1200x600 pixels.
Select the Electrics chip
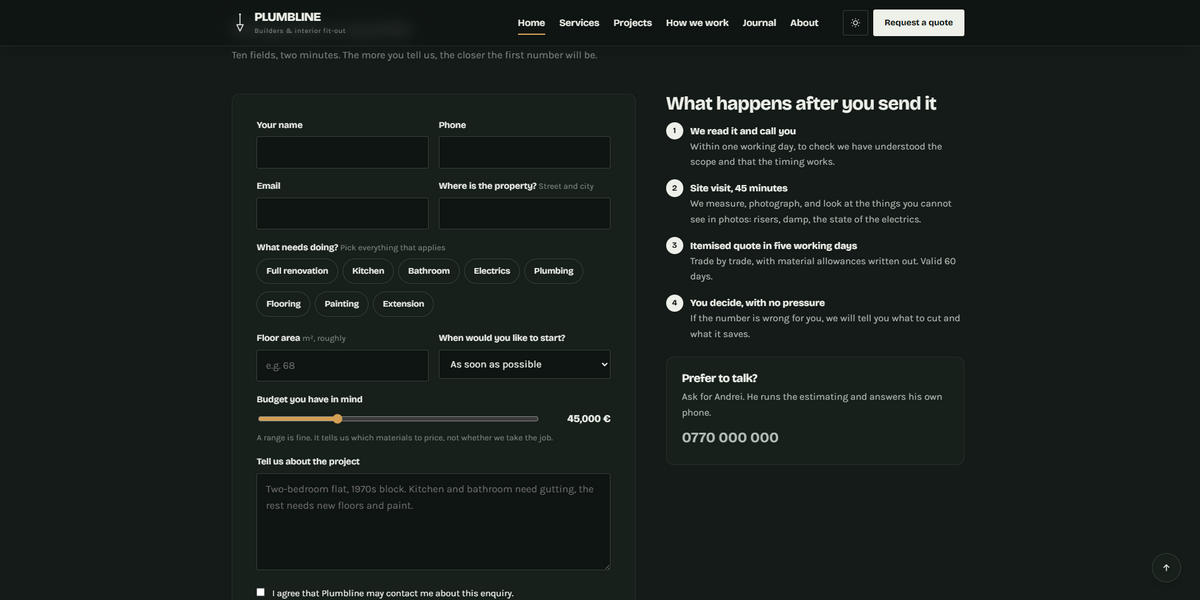[x=492, y=271]
